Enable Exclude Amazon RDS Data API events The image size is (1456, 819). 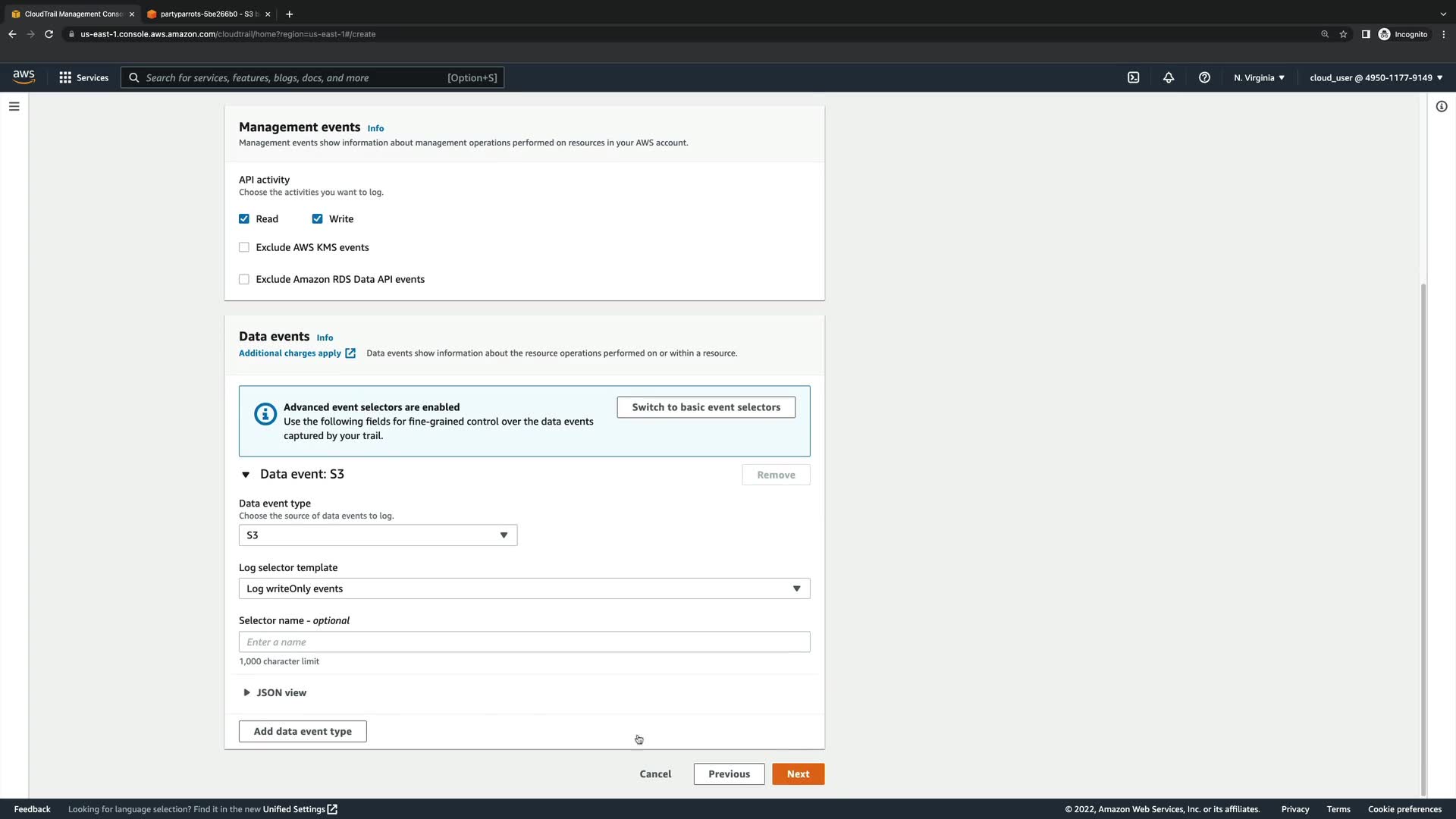click(244, 279)
